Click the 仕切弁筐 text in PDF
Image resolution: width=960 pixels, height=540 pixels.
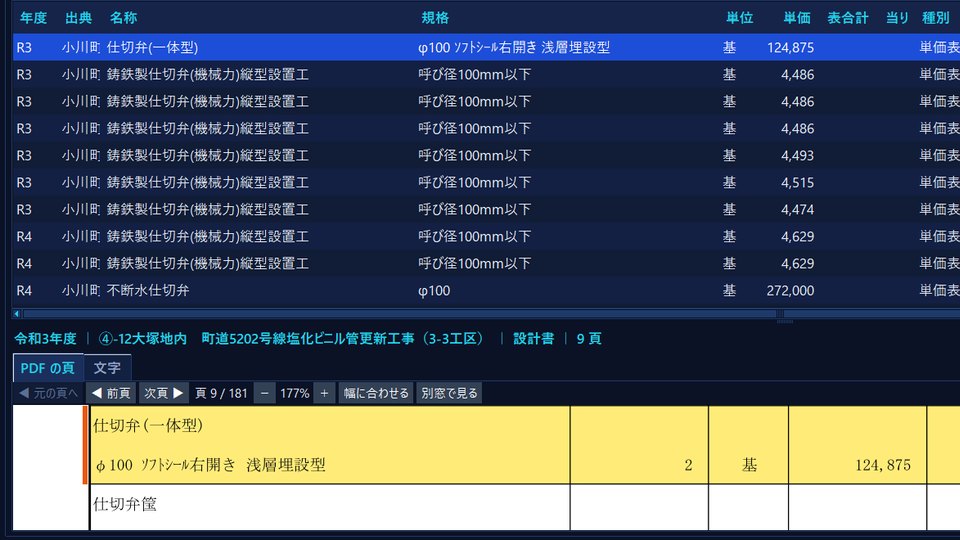pos(125,504)
